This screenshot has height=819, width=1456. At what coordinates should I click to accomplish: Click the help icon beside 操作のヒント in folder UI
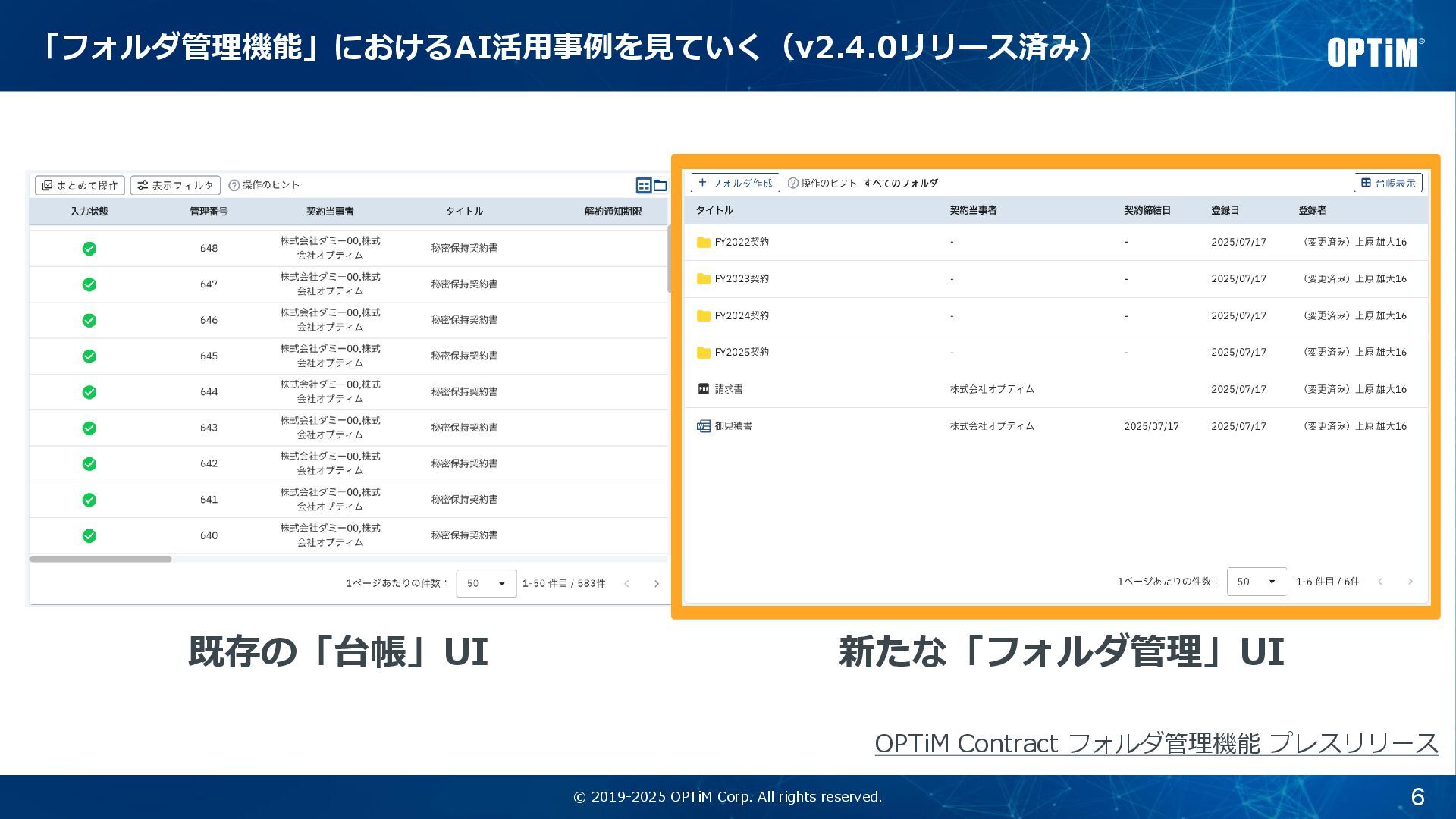[x=793, y=183]
